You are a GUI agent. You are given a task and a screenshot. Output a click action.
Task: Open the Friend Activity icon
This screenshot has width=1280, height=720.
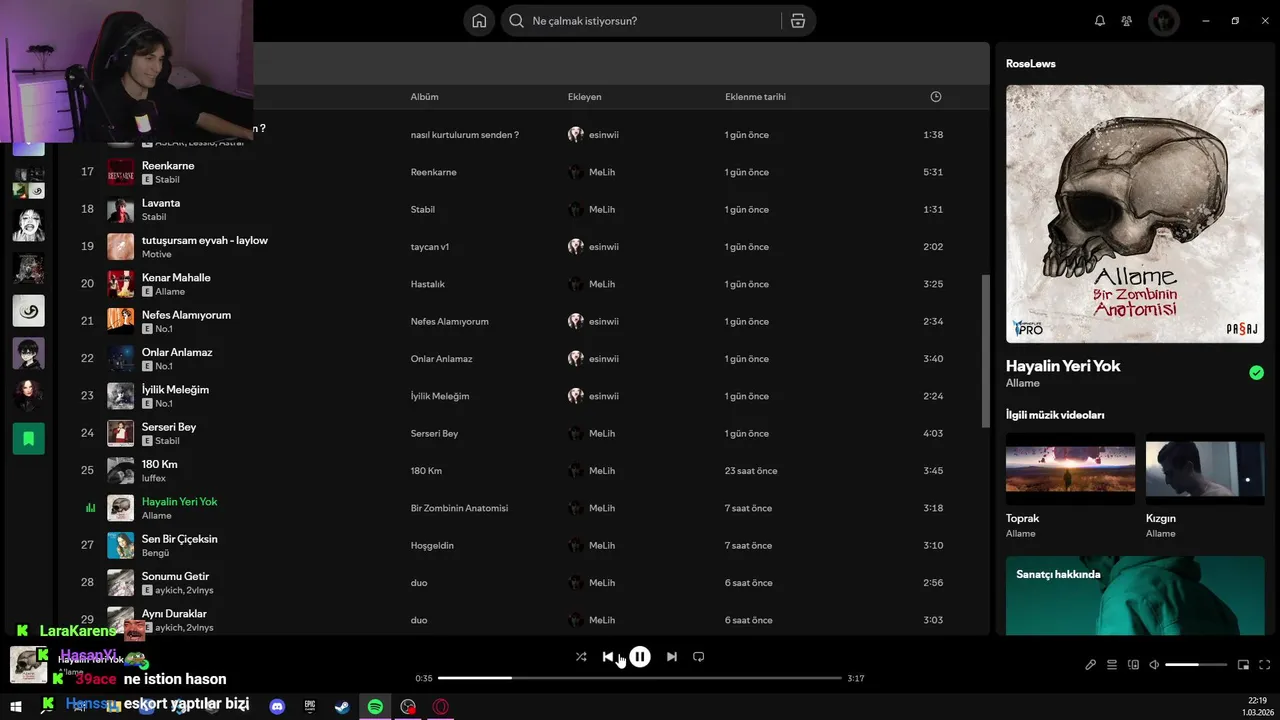(x=1127, y=21)
